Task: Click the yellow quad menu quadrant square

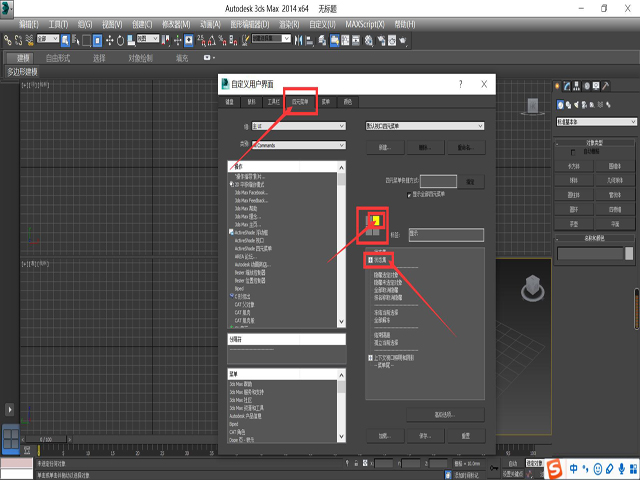Action: pos(377,220)
